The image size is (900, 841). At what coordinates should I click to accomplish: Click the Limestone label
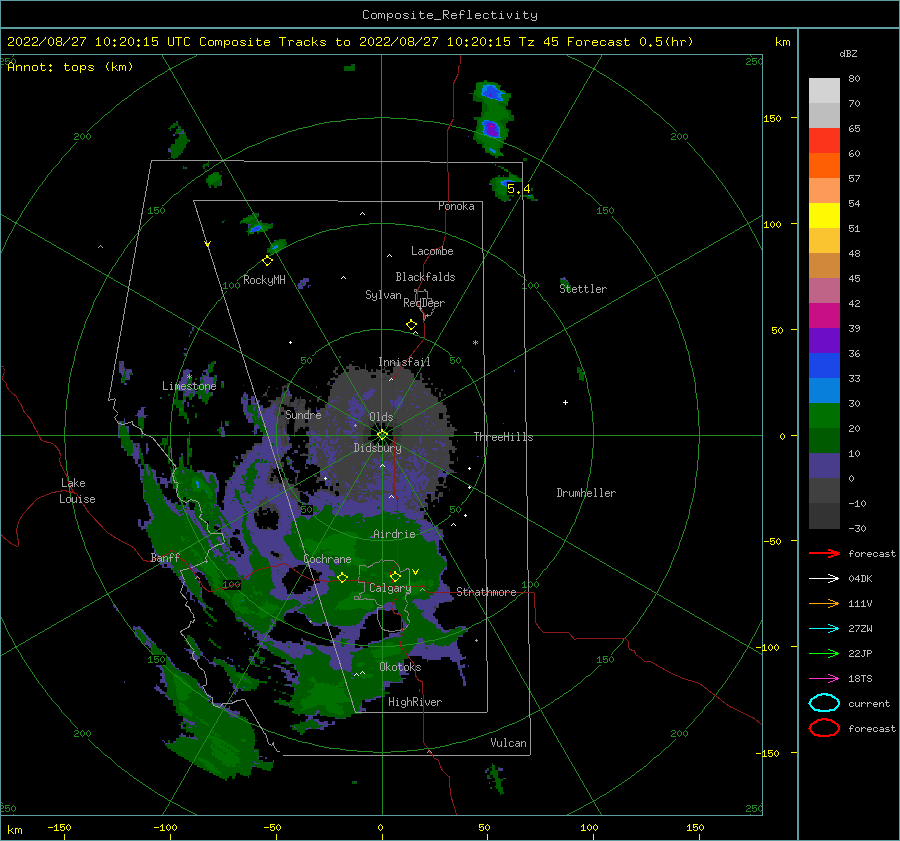pyautogui.click(x=189, y=386)
